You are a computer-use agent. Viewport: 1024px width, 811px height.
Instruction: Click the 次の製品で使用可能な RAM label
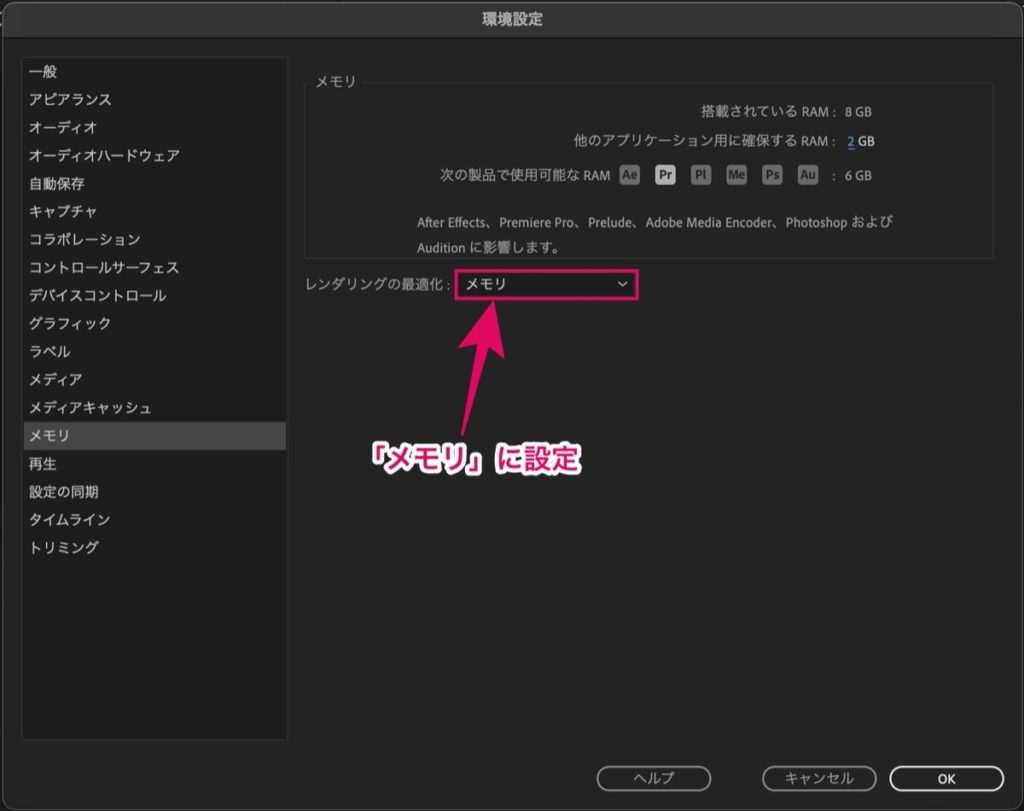pyautogui.click(x=525, y=176)
